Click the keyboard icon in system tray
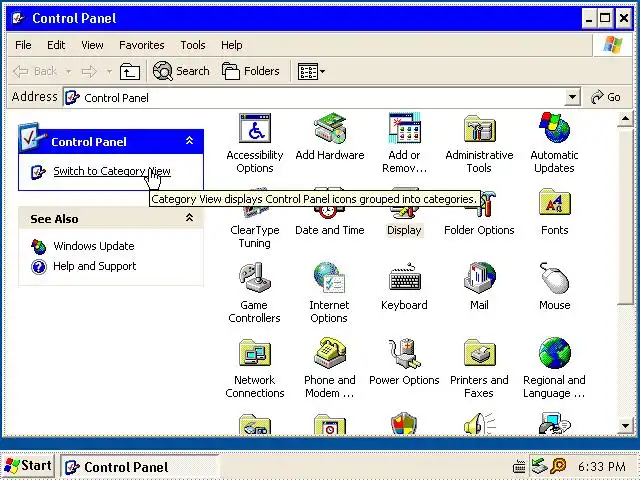Viewport: 640px width, 480px height. [519, 466]
